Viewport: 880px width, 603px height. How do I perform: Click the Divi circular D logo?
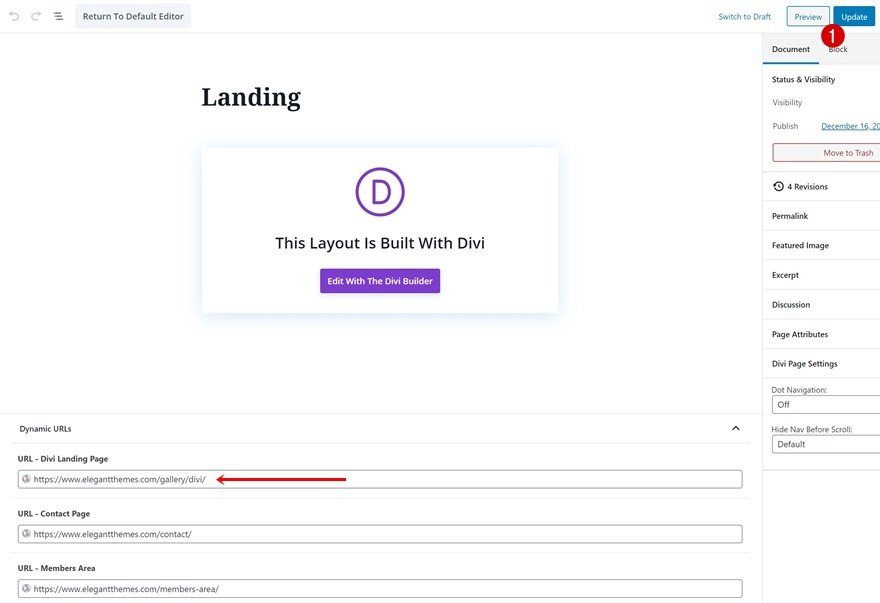[380, 191]
